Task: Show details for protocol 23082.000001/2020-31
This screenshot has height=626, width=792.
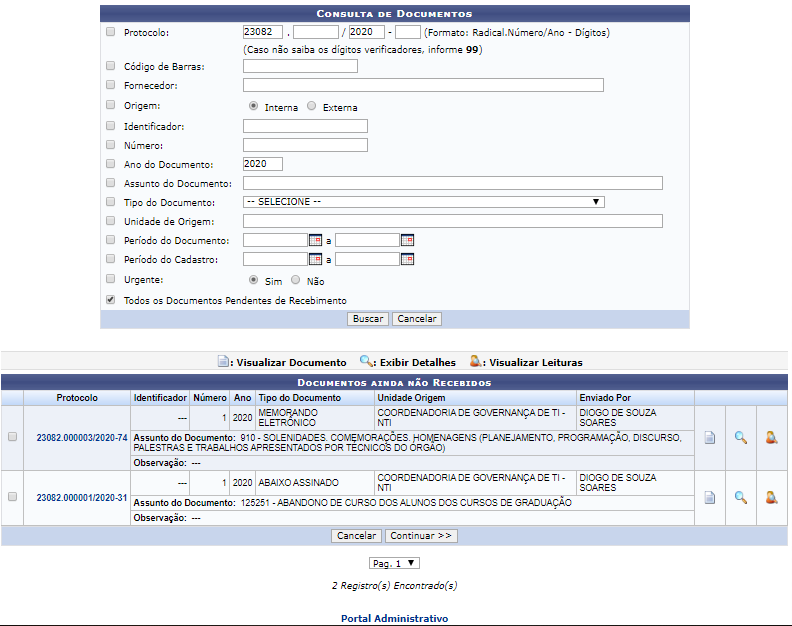Action: click(740, 498)
